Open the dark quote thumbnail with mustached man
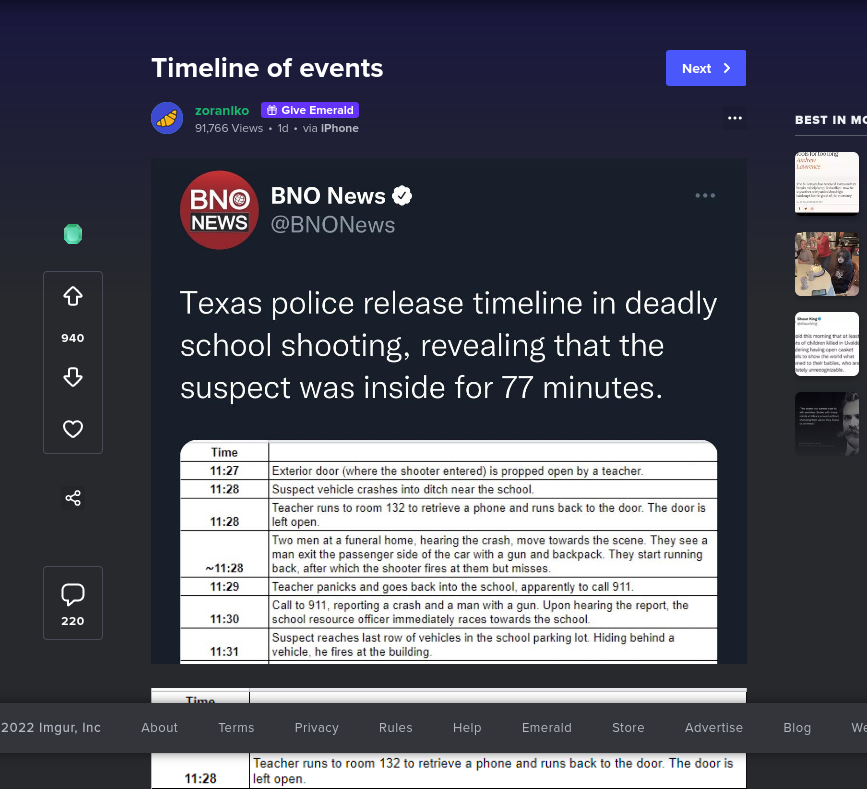The width and height of the screenshot is (867, 789). click(x=827, y=424)
